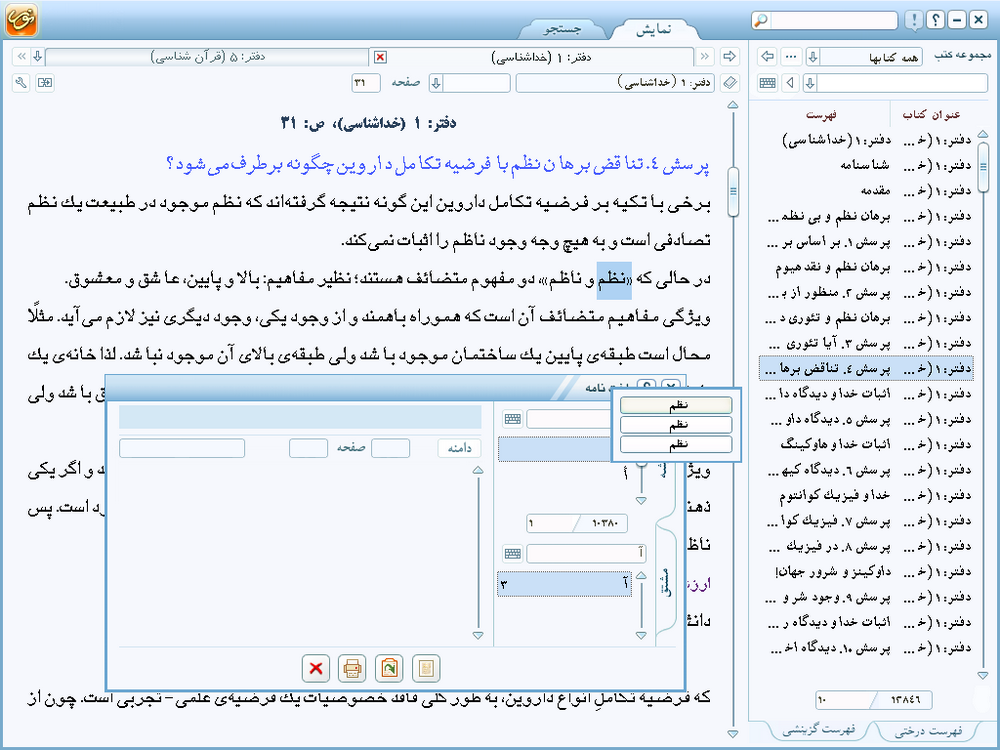Click the دامنه button in the dictionary dialog

(x=459, y=448)
